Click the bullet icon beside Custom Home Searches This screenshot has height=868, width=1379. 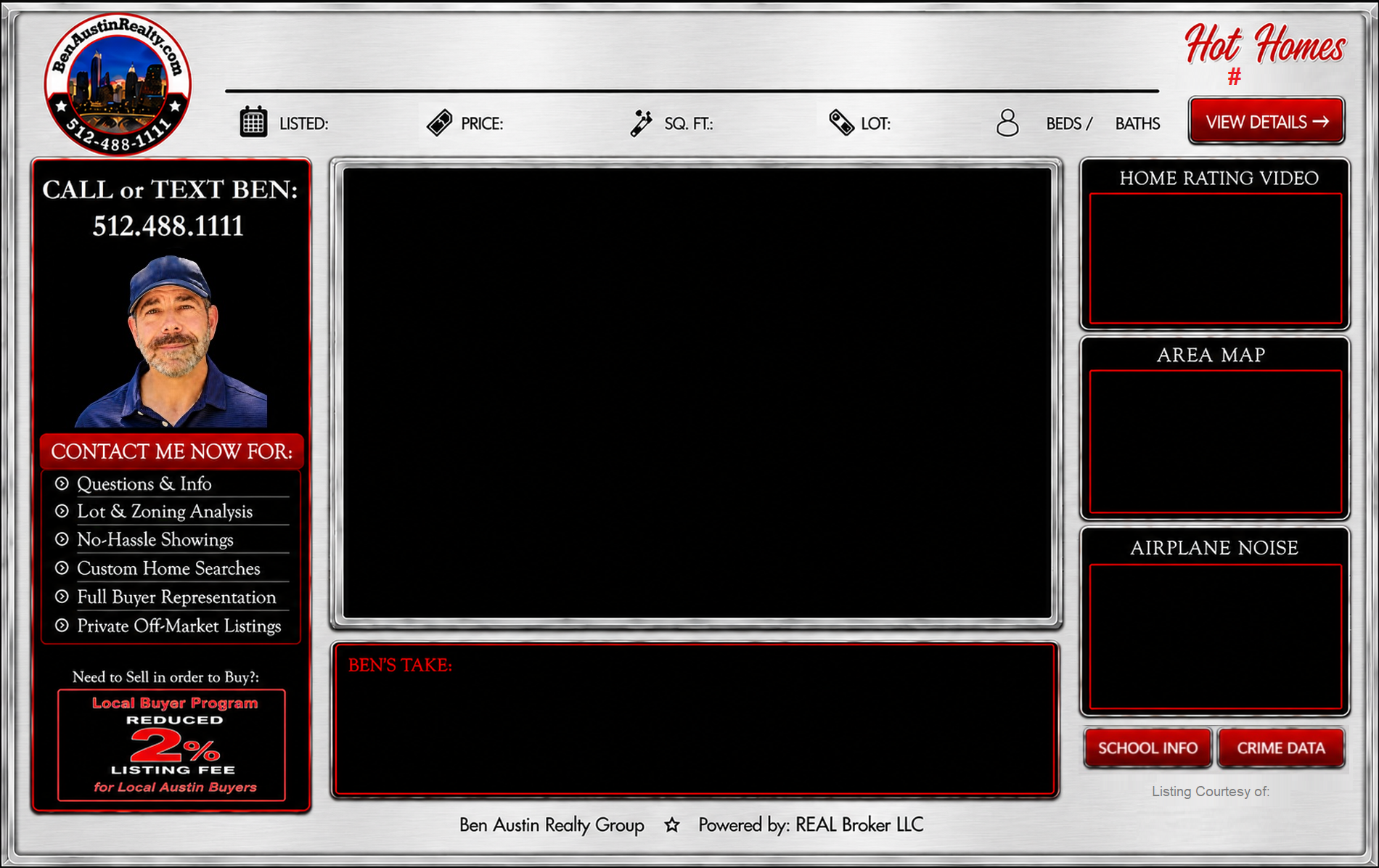(62, 568)
